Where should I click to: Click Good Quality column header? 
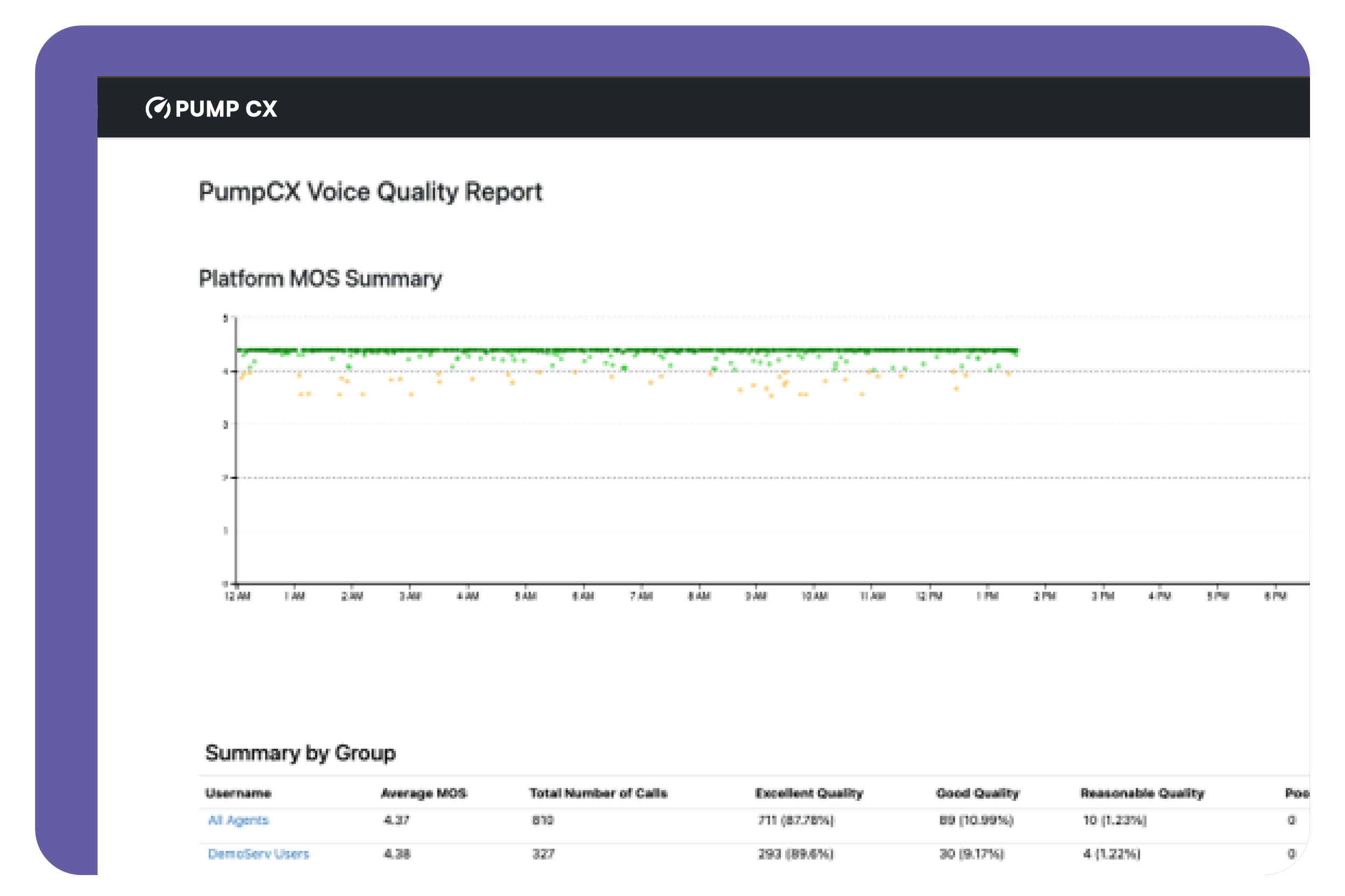tap(978, 793)
